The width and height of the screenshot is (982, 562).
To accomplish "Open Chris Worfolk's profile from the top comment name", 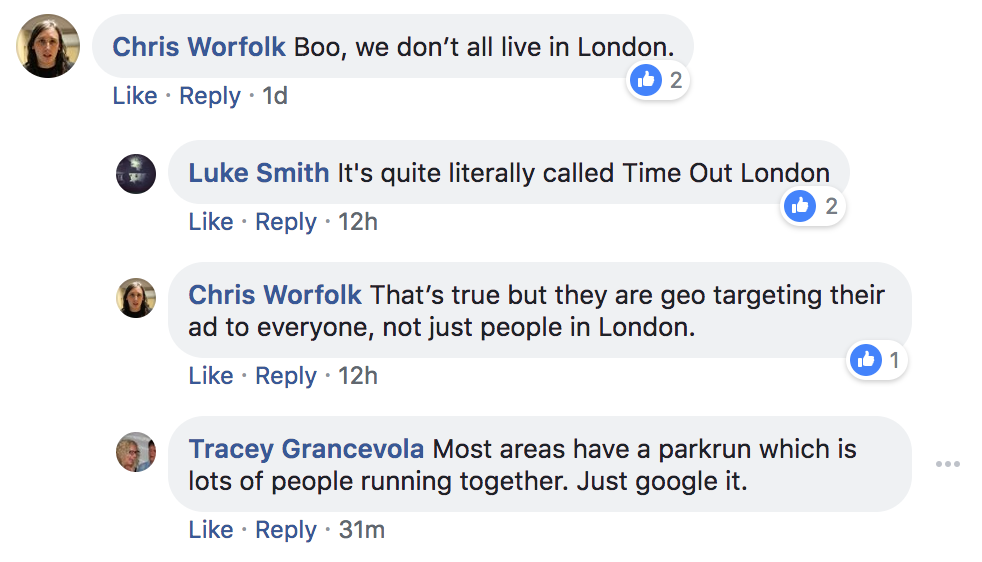I will [x=199, y=46].
